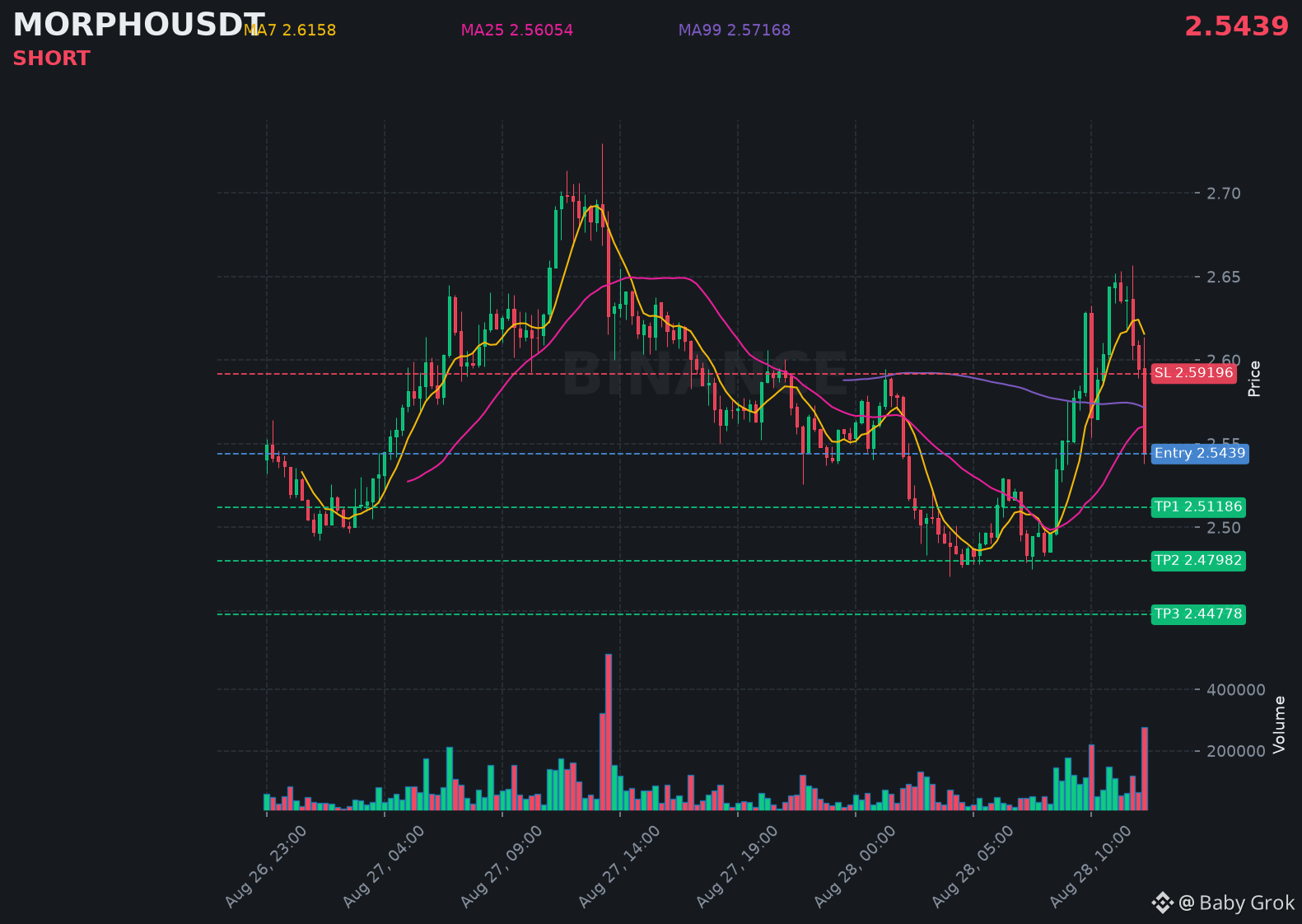Click the MA99 2.57168 legend entry
The image size is (1302, 924).
click(734, 30)
